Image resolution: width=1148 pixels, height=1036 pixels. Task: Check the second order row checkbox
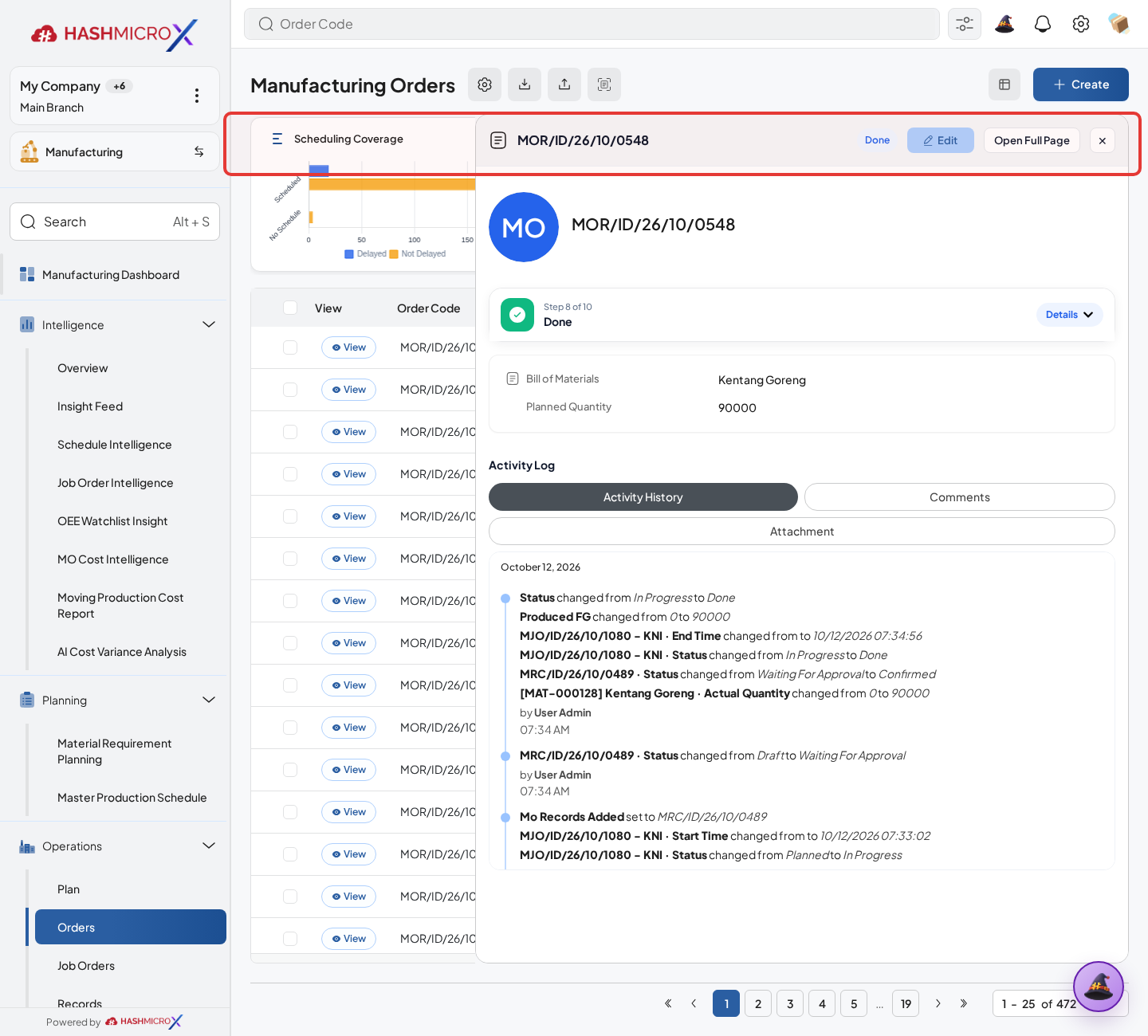(290, 390)
